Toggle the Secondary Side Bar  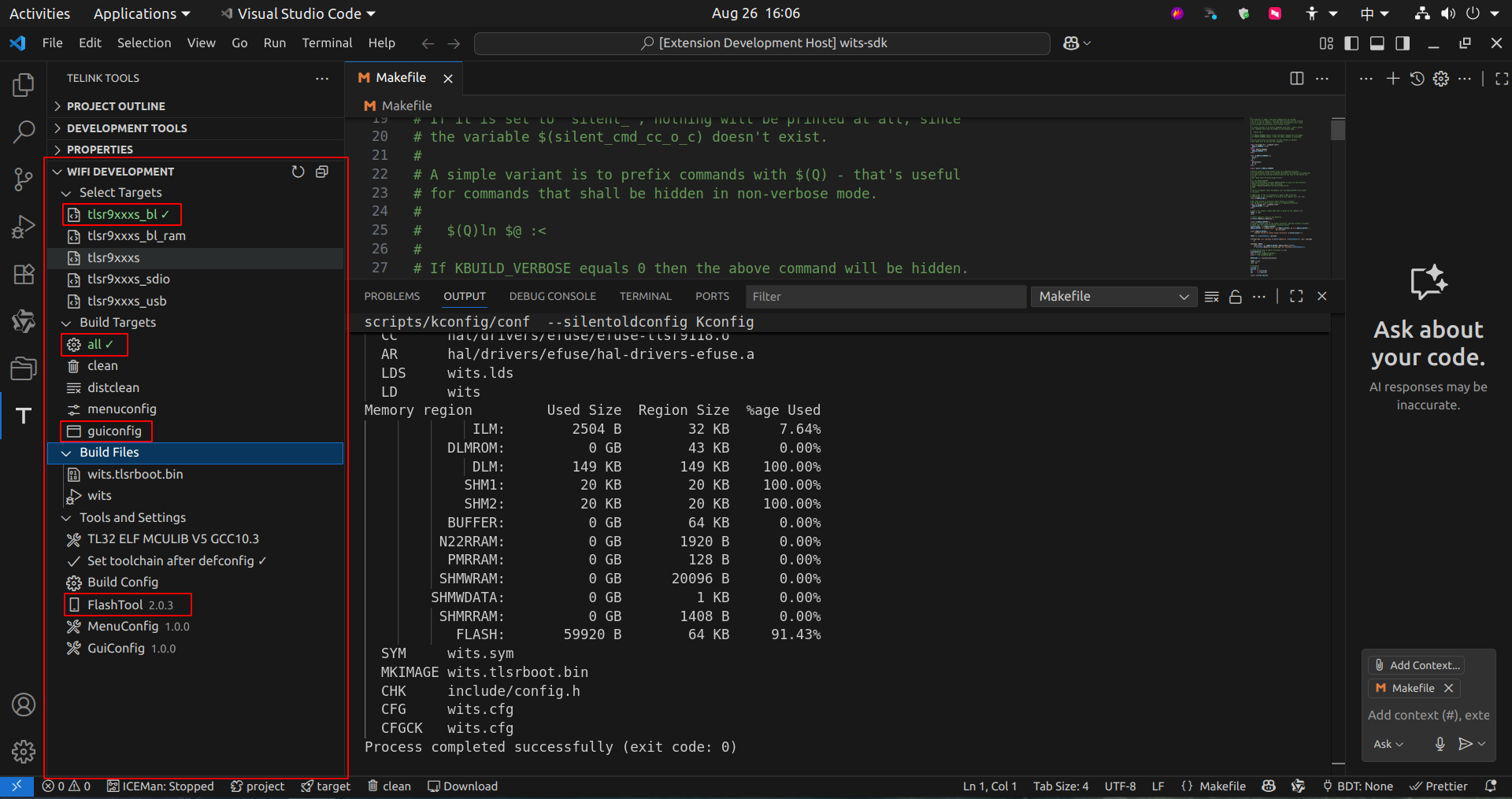click(1402, 43)
